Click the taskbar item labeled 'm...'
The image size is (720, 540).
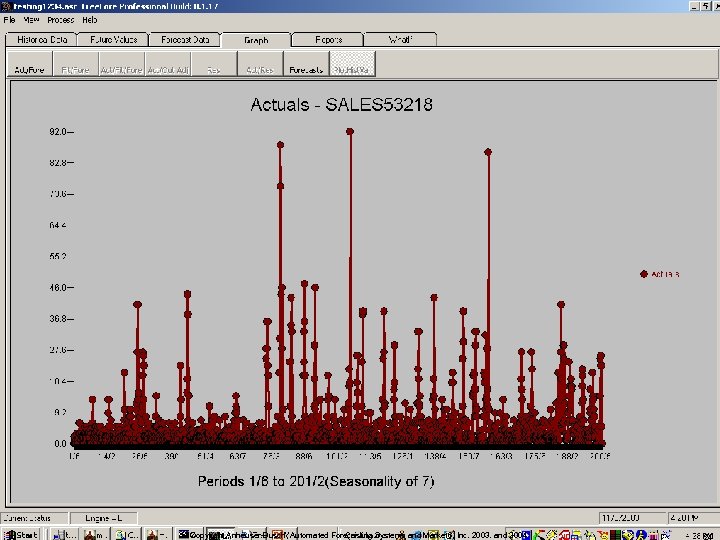[96, 534]
